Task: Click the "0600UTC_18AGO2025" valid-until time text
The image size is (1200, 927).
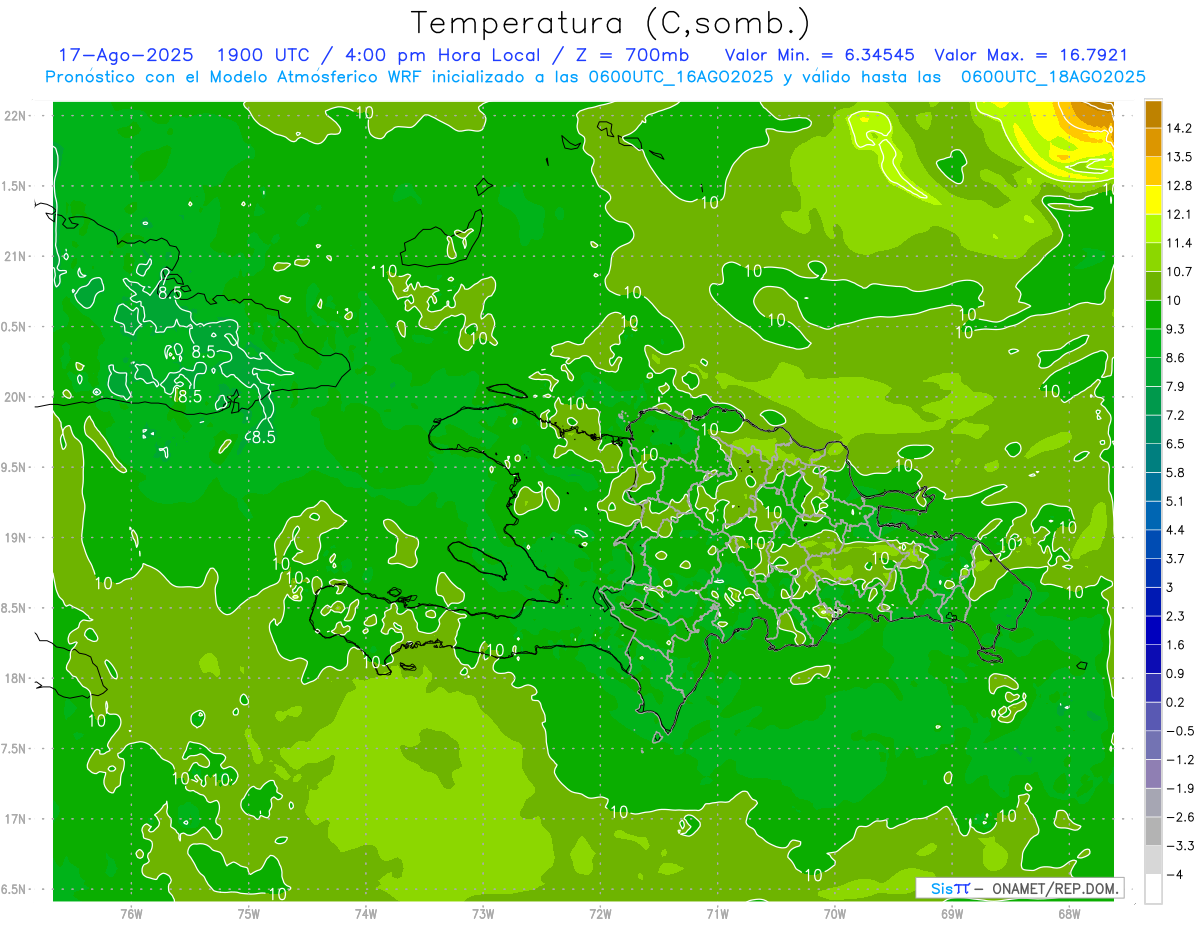Action: click(1053, 77)
